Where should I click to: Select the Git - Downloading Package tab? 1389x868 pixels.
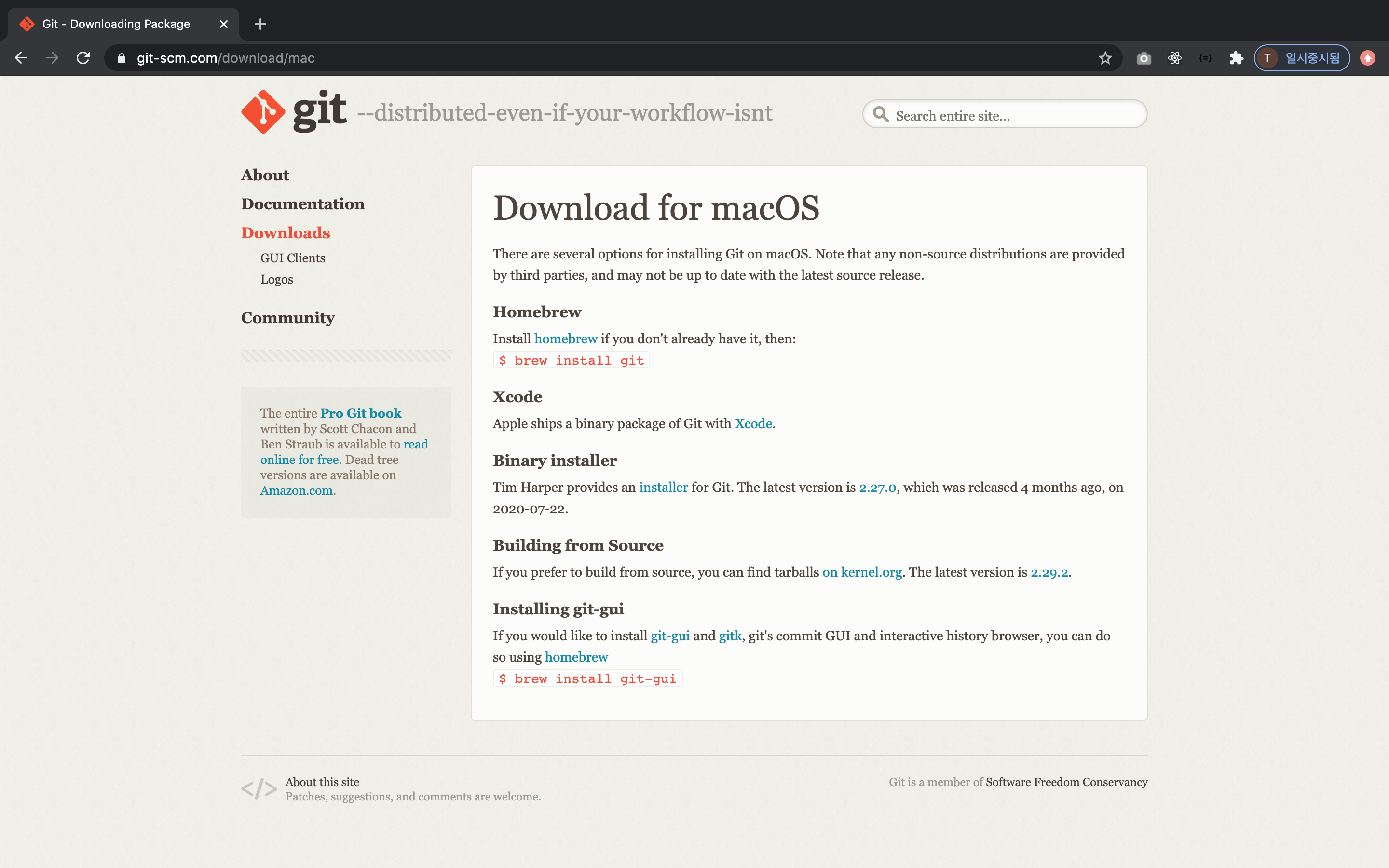pyautogui.click(x=123, y=24)
